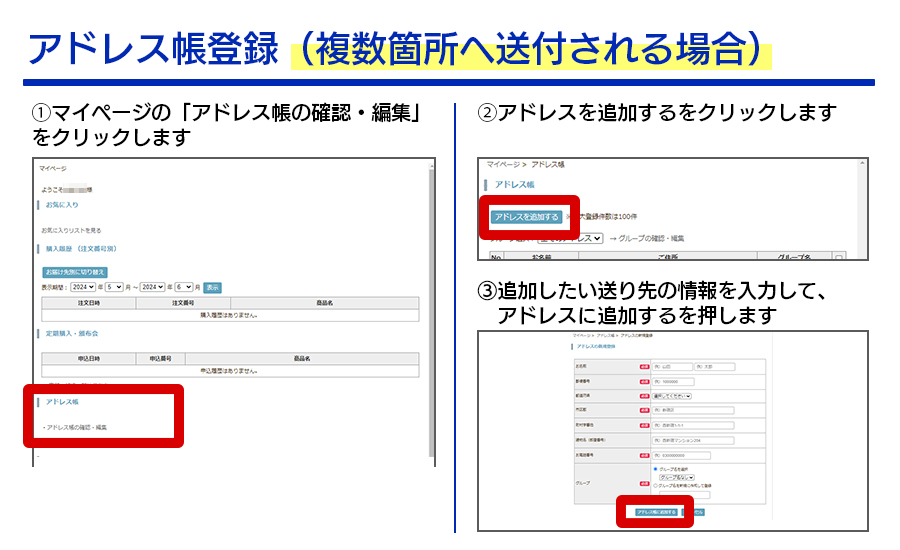Image resolution: width=900 pixels, height=550 pixels.
Task: Click the city field (例 新宿区)
Action: point(693,410)
